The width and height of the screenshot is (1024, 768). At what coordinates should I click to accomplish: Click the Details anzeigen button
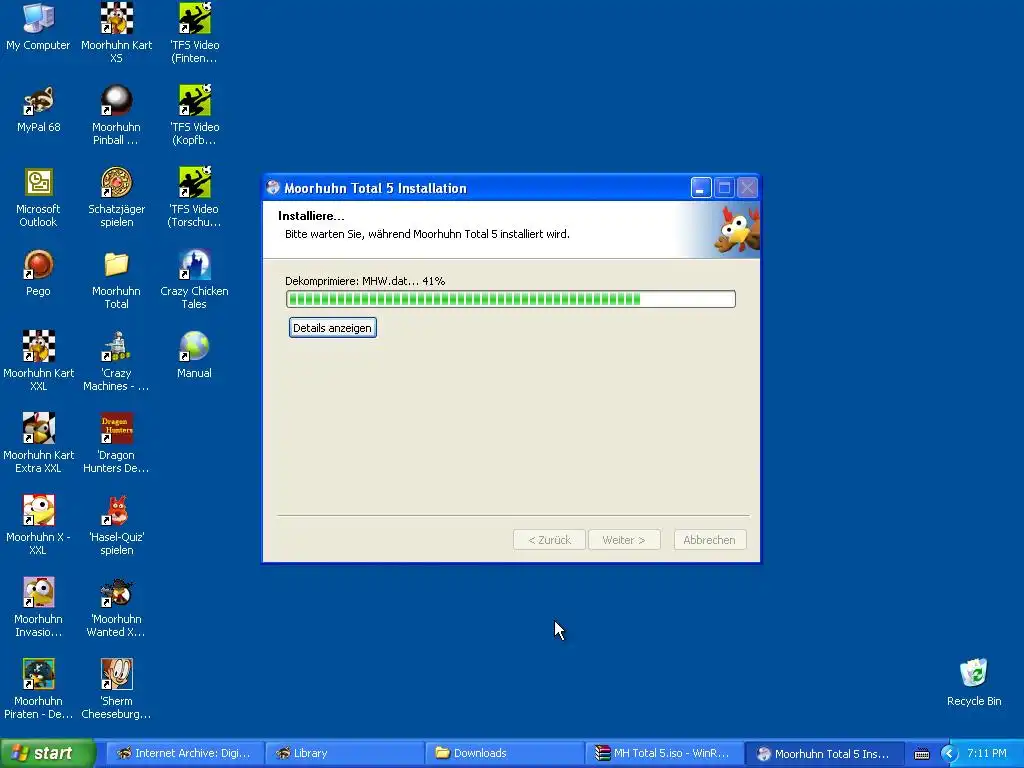[x=332, y=328]
